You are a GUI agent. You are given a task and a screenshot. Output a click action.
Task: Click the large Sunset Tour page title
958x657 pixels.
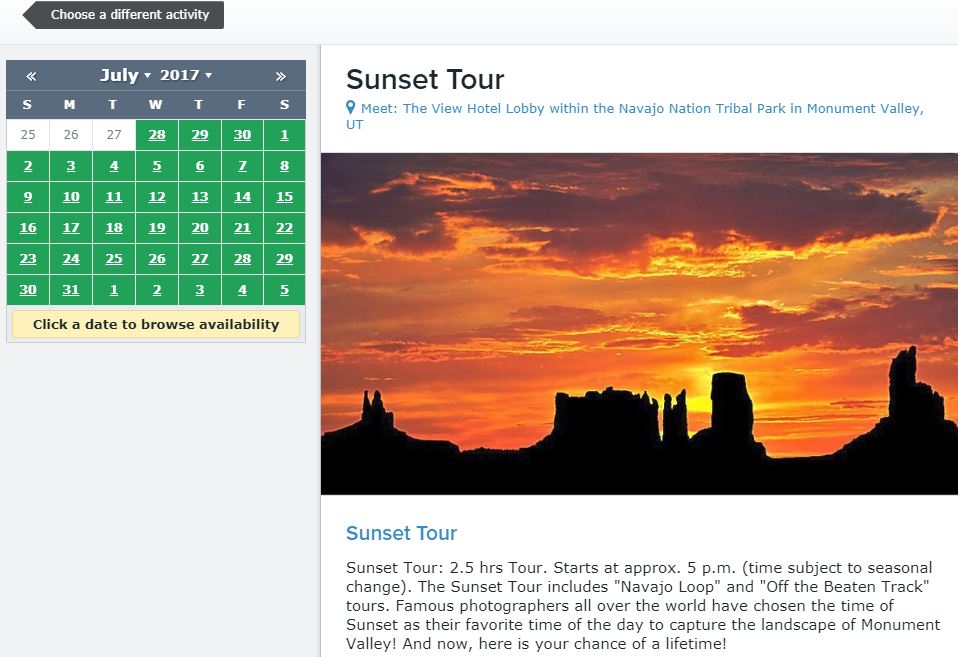425,79
